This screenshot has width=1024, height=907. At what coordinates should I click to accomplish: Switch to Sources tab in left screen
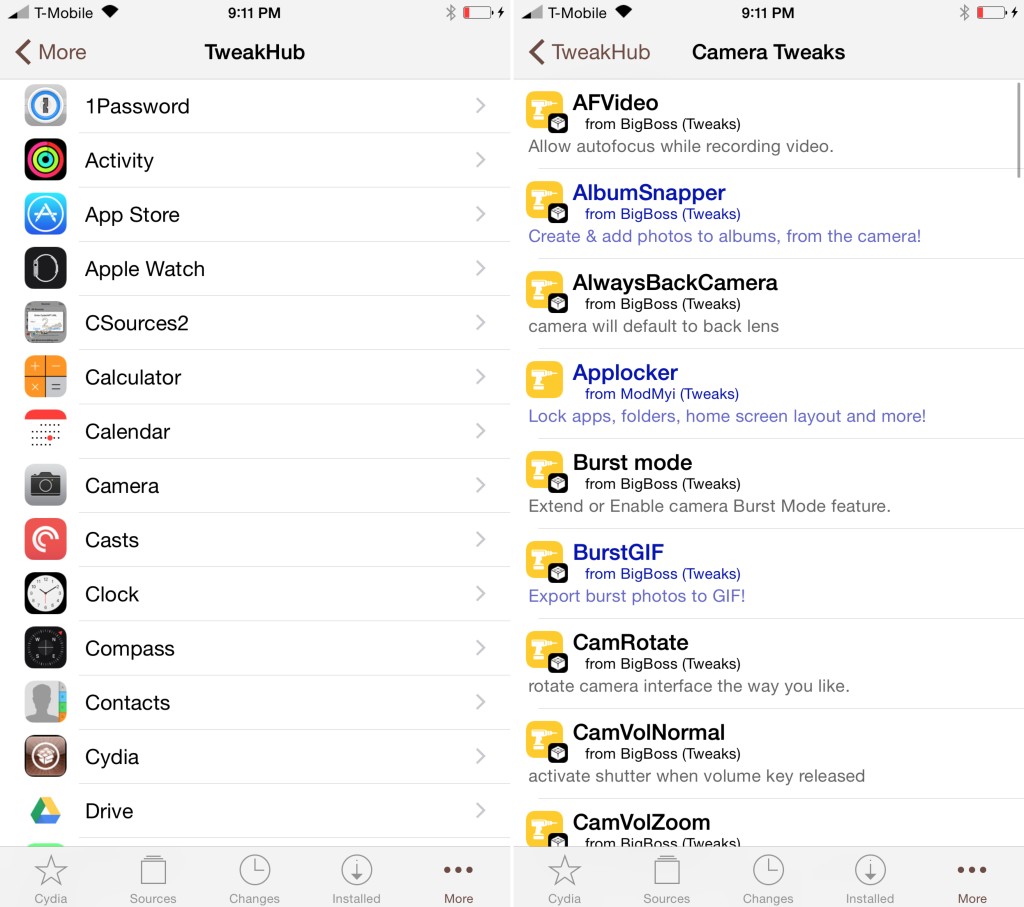(153, 879)
